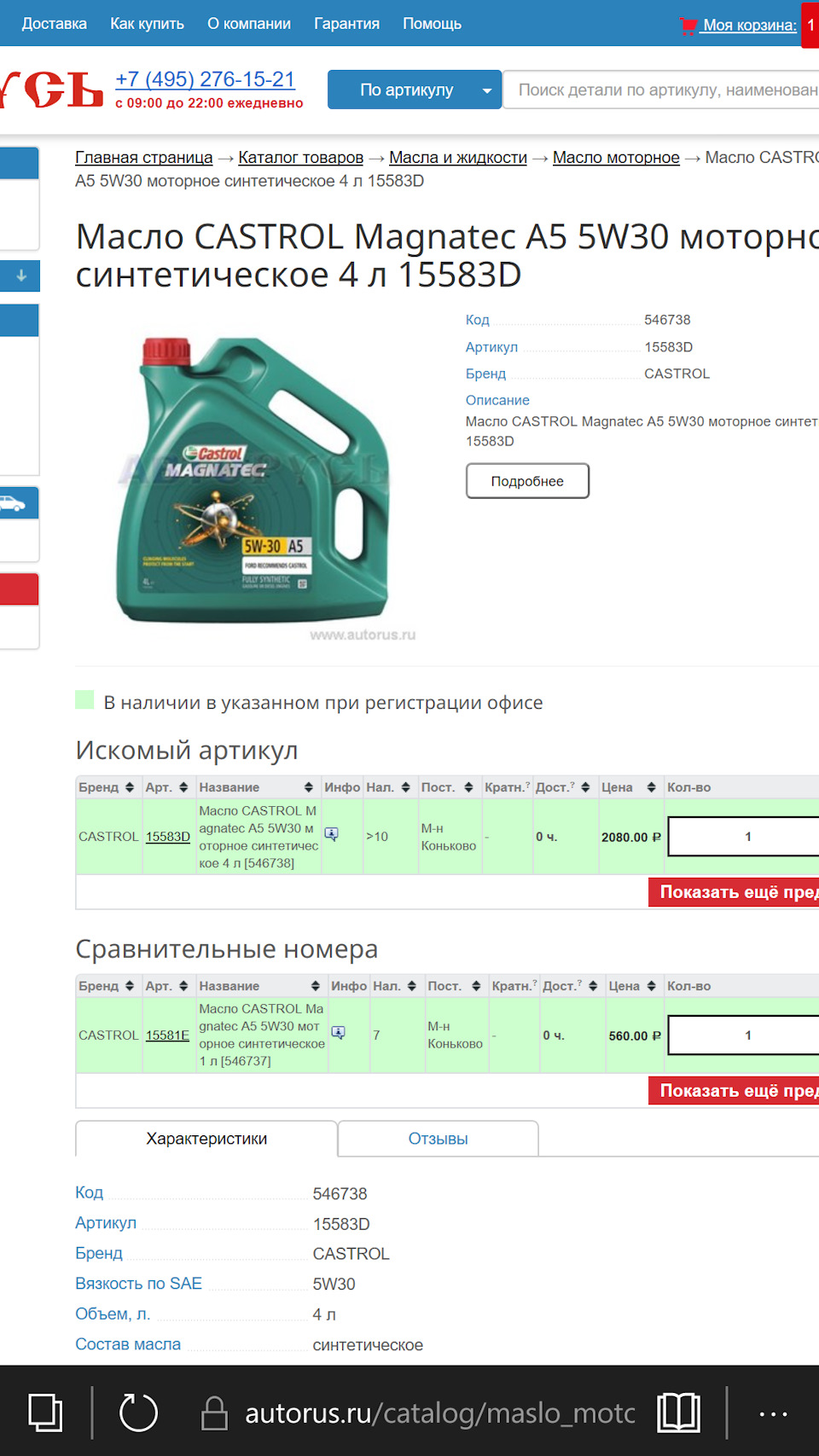Switch to Отзывы tab
The image size is (819, 1456).
click(438, 1139)
